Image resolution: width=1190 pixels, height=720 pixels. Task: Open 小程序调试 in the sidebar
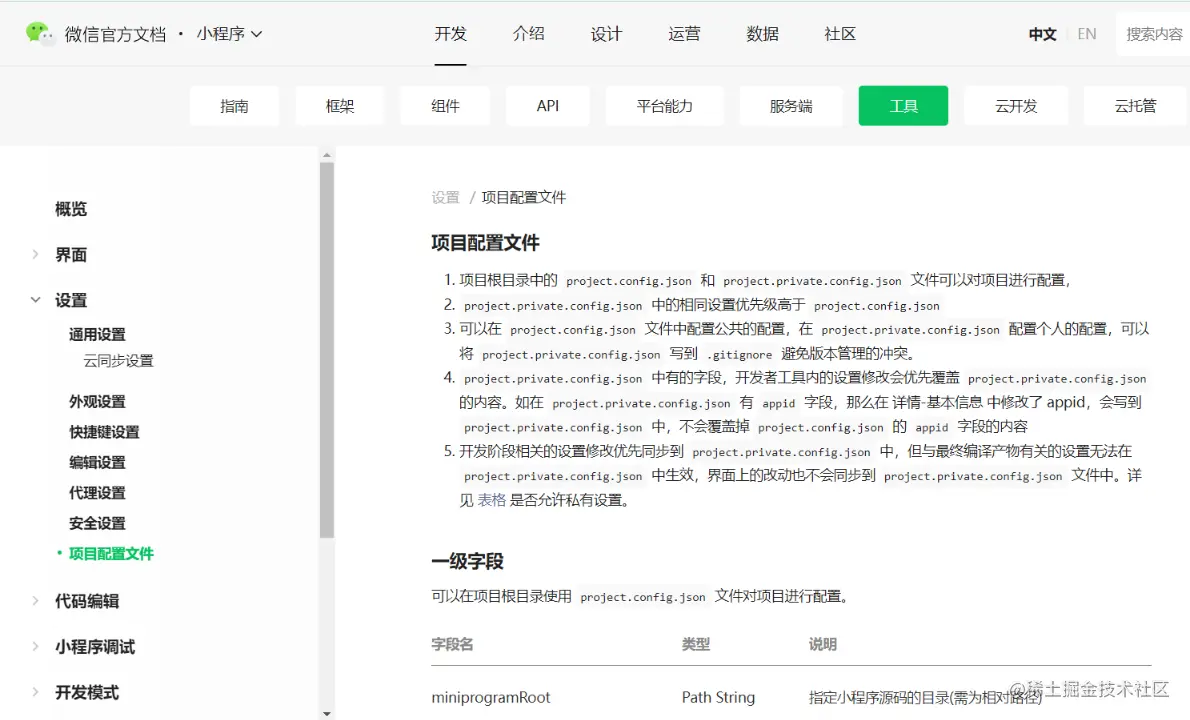[x=95, y=646]
